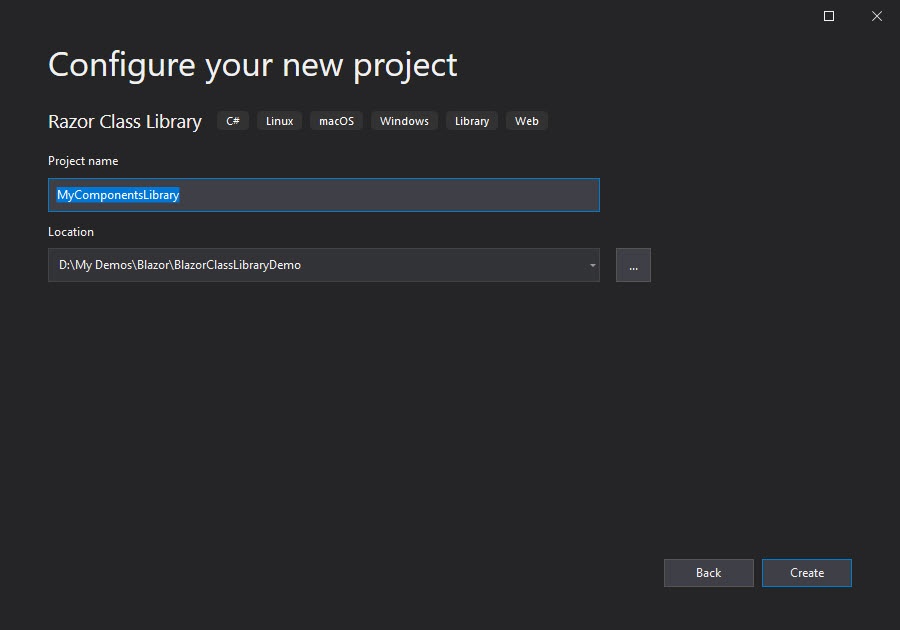900x630 pixels.
Task: Select the Library tag
Action: click(x=472, y=121)
